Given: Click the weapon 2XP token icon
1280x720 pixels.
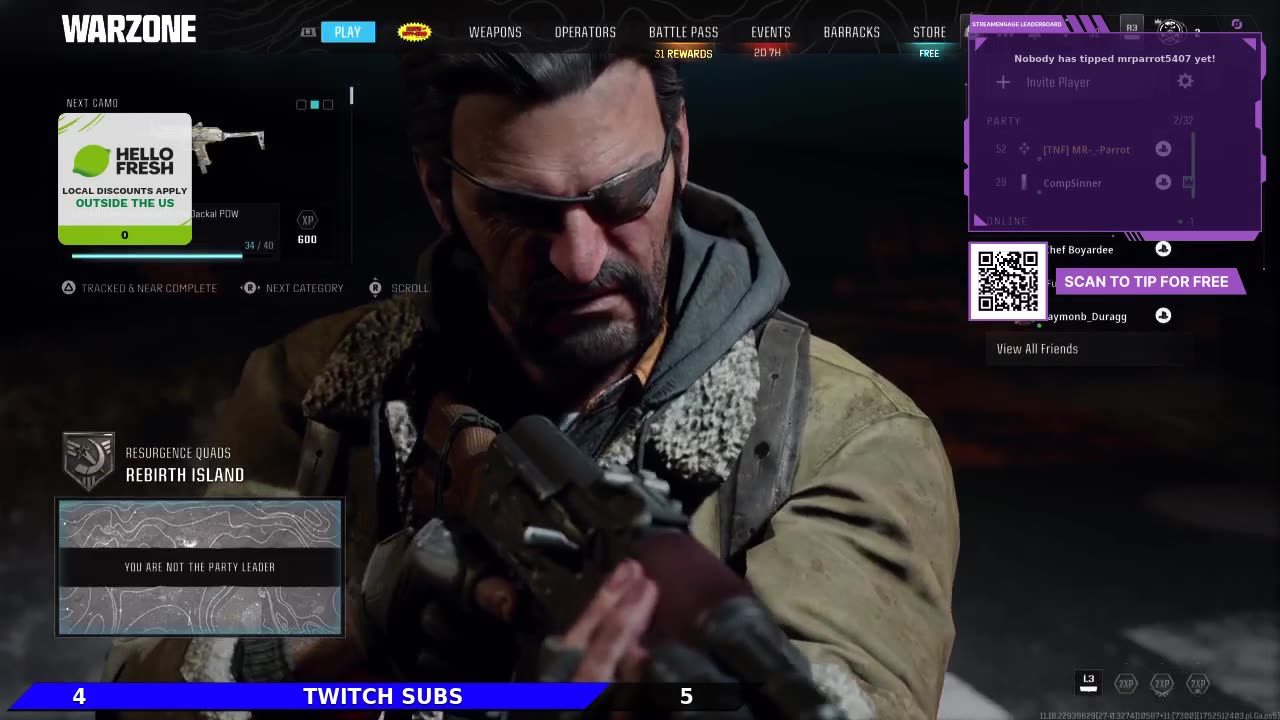Looking at the screenshot, I should pyautogui.click(x=1161, y=684).
